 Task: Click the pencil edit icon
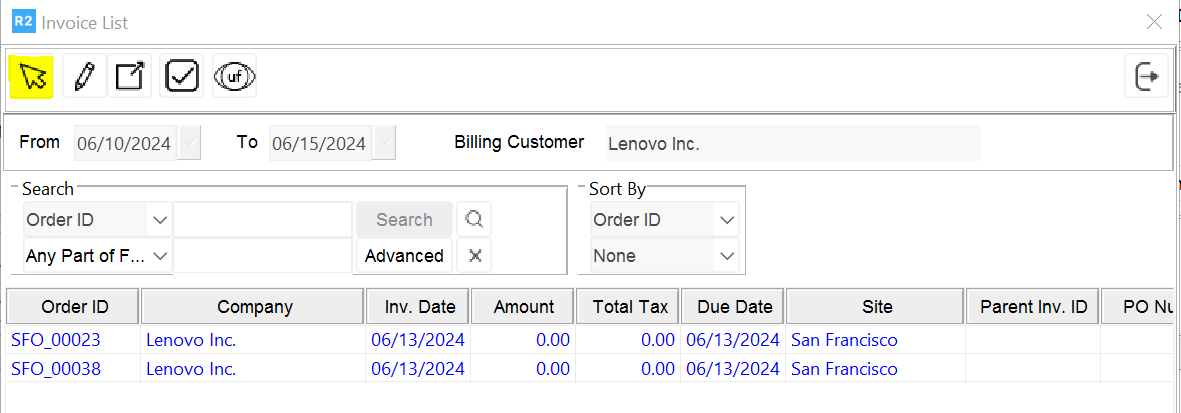point(84,76)
